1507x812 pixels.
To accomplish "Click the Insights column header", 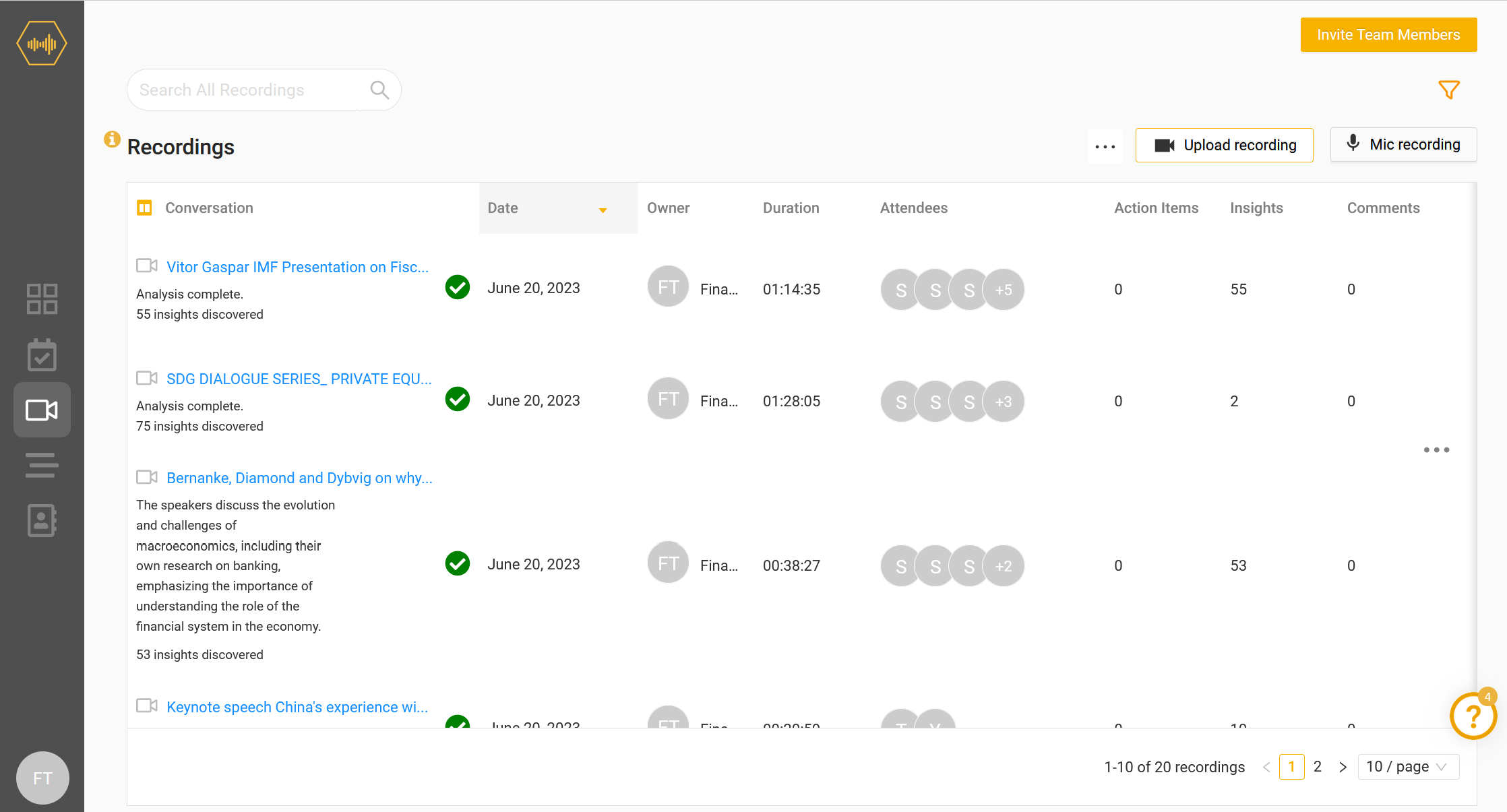I will (x=1256, y=208).
